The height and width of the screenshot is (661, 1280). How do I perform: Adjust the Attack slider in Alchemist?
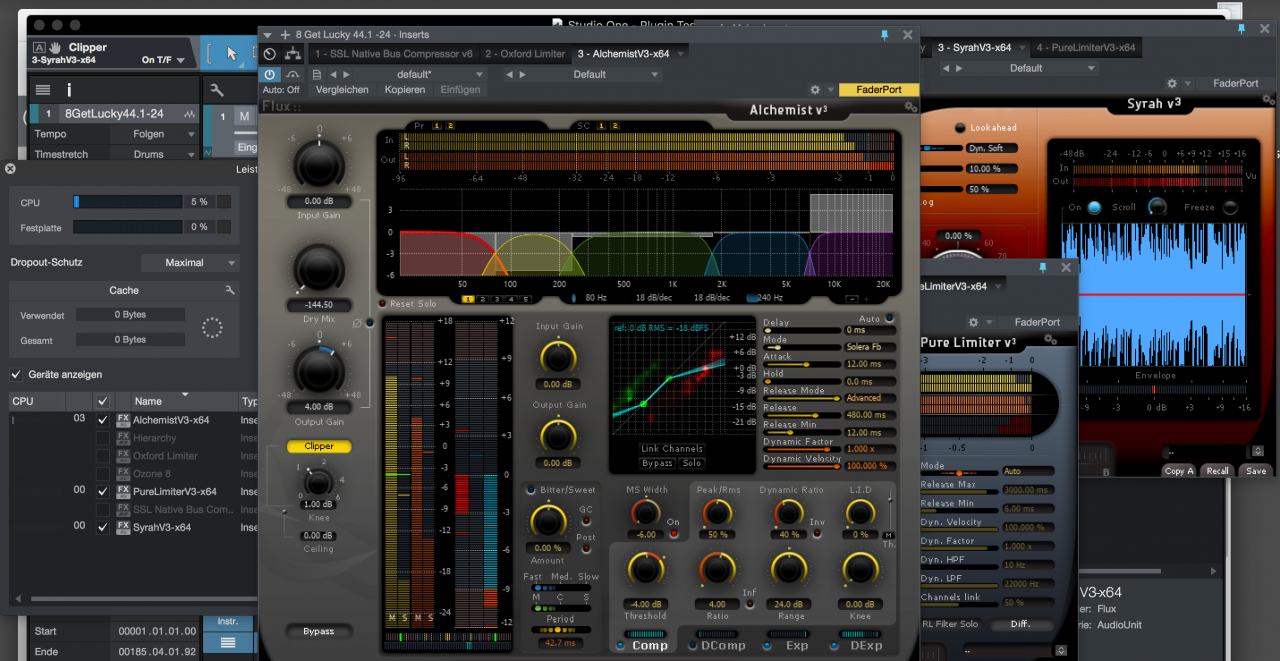tap(803, 364)
